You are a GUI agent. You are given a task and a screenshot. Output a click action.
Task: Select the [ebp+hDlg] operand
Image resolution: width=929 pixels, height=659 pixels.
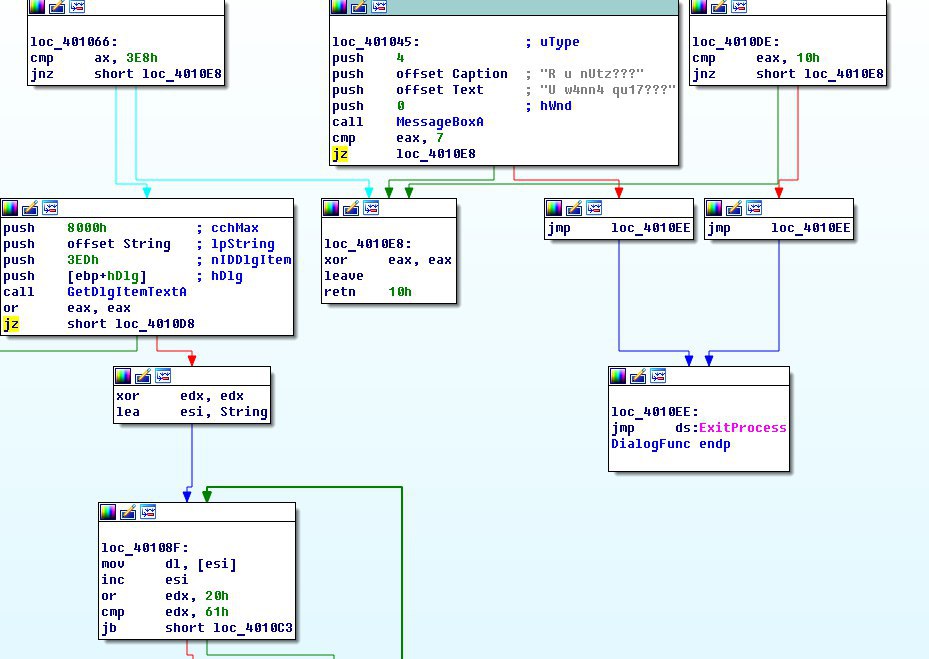click(x=107, y=276)
